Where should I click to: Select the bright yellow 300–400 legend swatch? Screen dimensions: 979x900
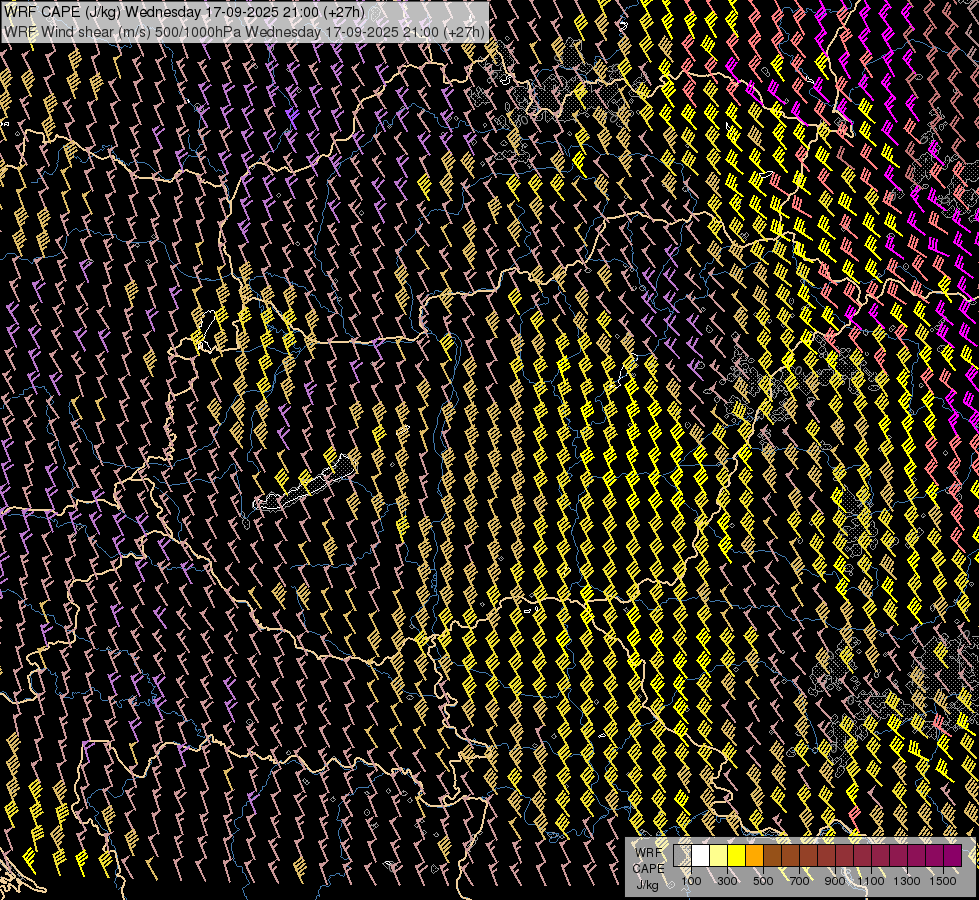click(x=737, y=855)
